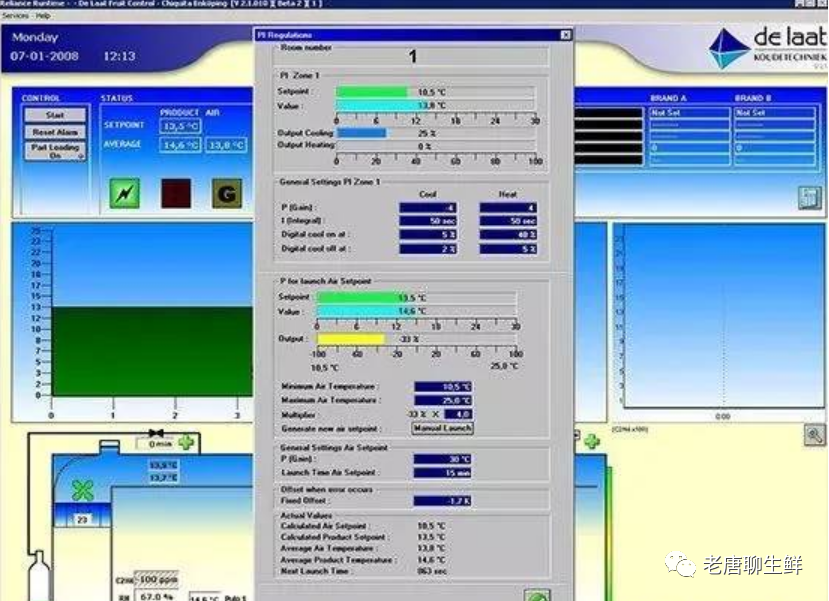Screen dimensions: 829x601
Task: Click the yellow Output bar for air setpoint
Action: [351, 339]
